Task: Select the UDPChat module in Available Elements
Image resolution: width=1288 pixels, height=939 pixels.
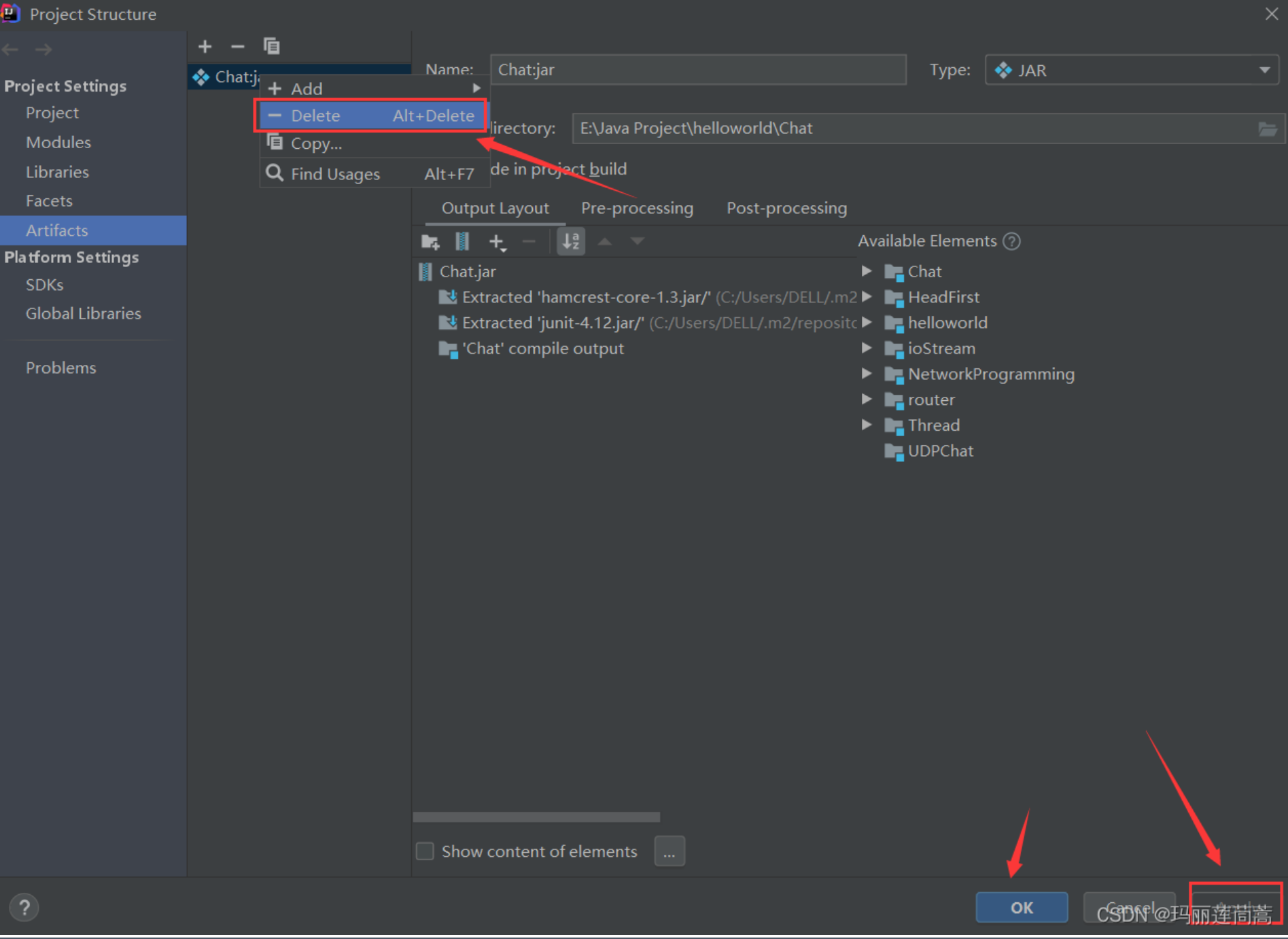Action: tap(929, 451)
